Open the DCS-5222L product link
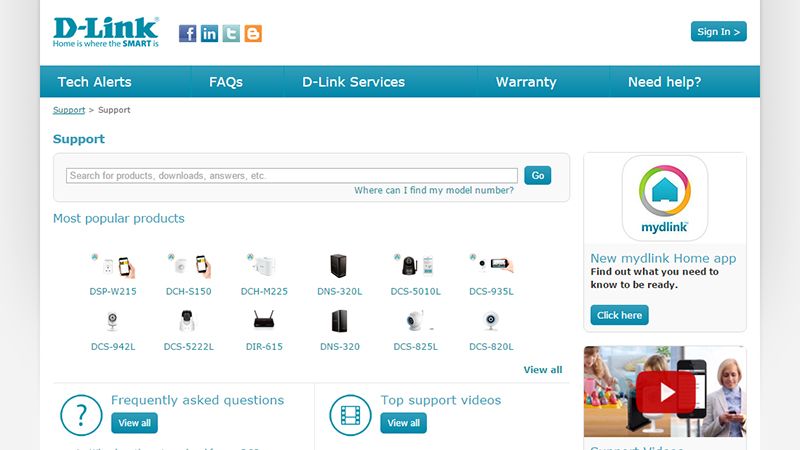 tap(188, 346)
